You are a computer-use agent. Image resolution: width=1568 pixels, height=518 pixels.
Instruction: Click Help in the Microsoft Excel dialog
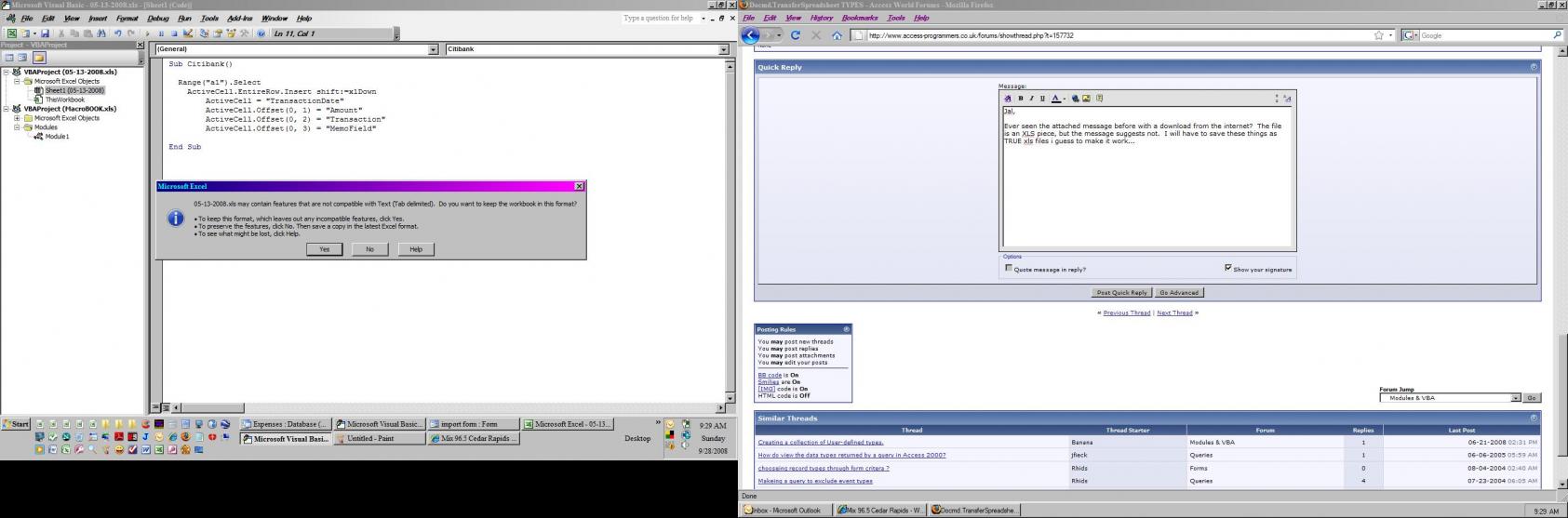point(416,249)
